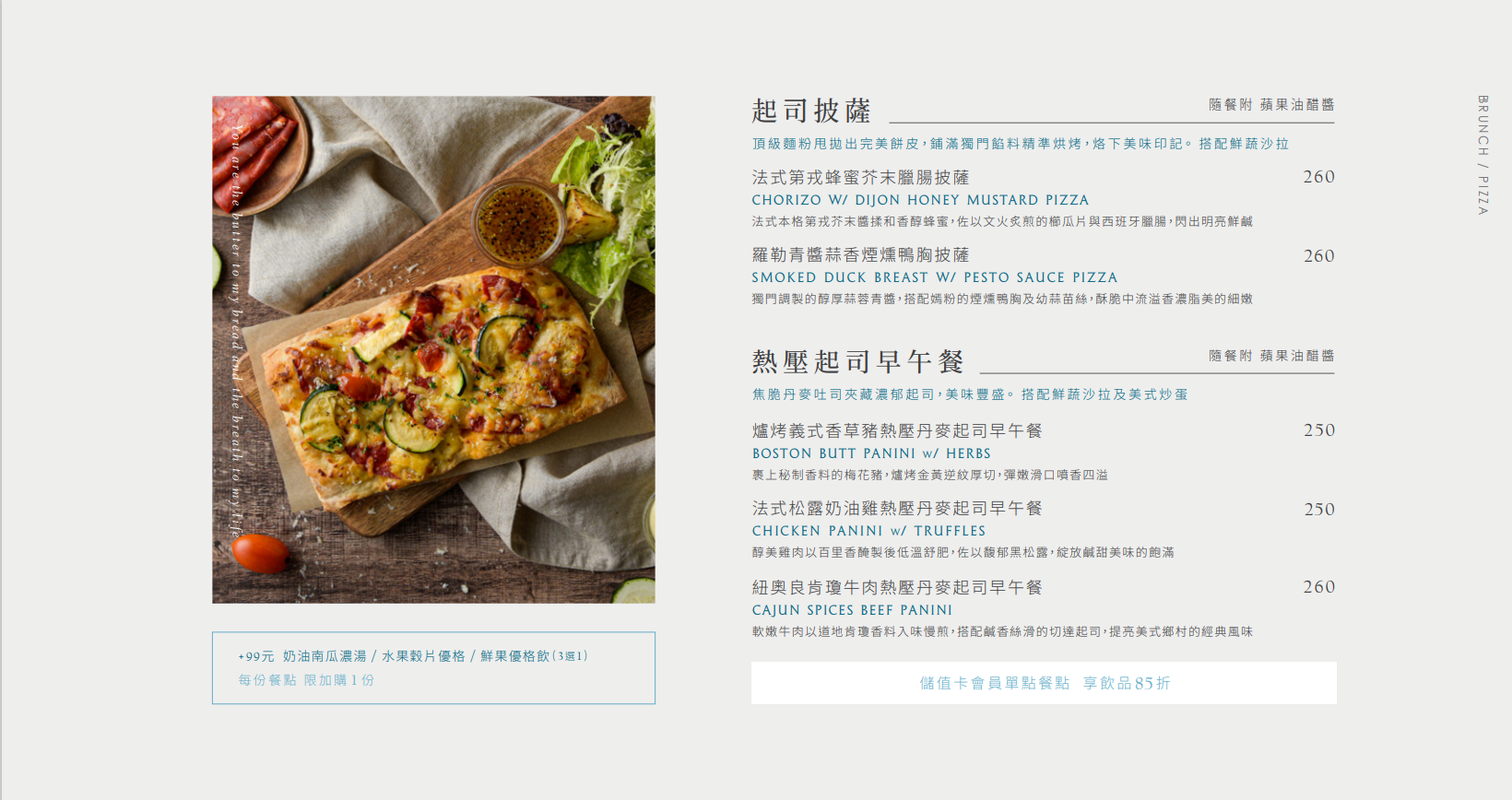Select the vertical BRUNCH / PIZZA label
This screenshot has height=800, width=1512.
[x=1482, y=155]
